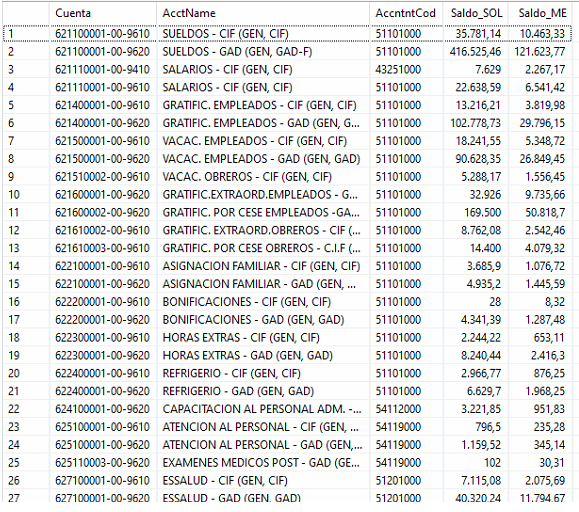Click cell 621610003-00-9610
579x512 pixels.
pos(103,248)
